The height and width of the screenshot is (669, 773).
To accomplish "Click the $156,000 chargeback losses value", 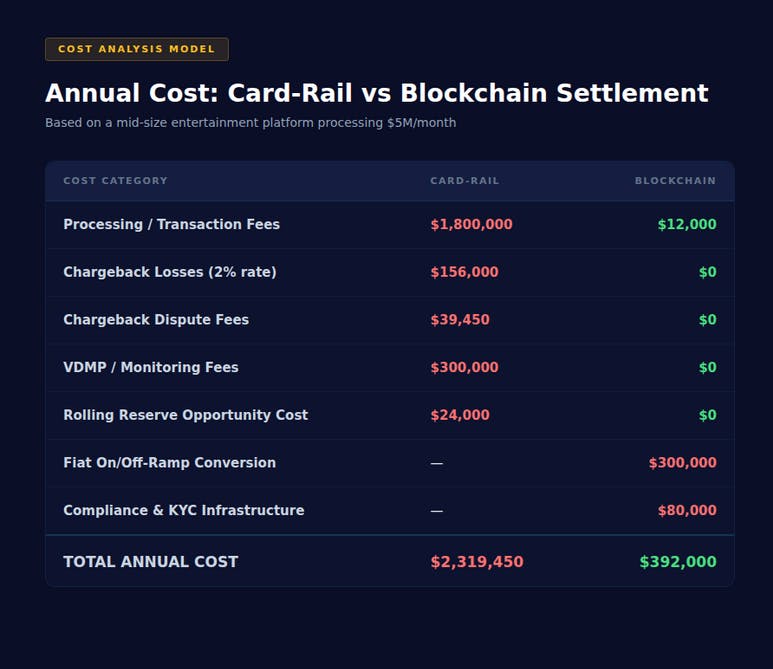I will pos(464,272).
